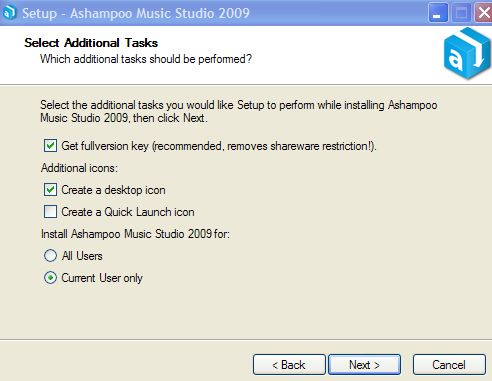Click the 'Get fullversion key (recommended...)' label text

(219, 146)
